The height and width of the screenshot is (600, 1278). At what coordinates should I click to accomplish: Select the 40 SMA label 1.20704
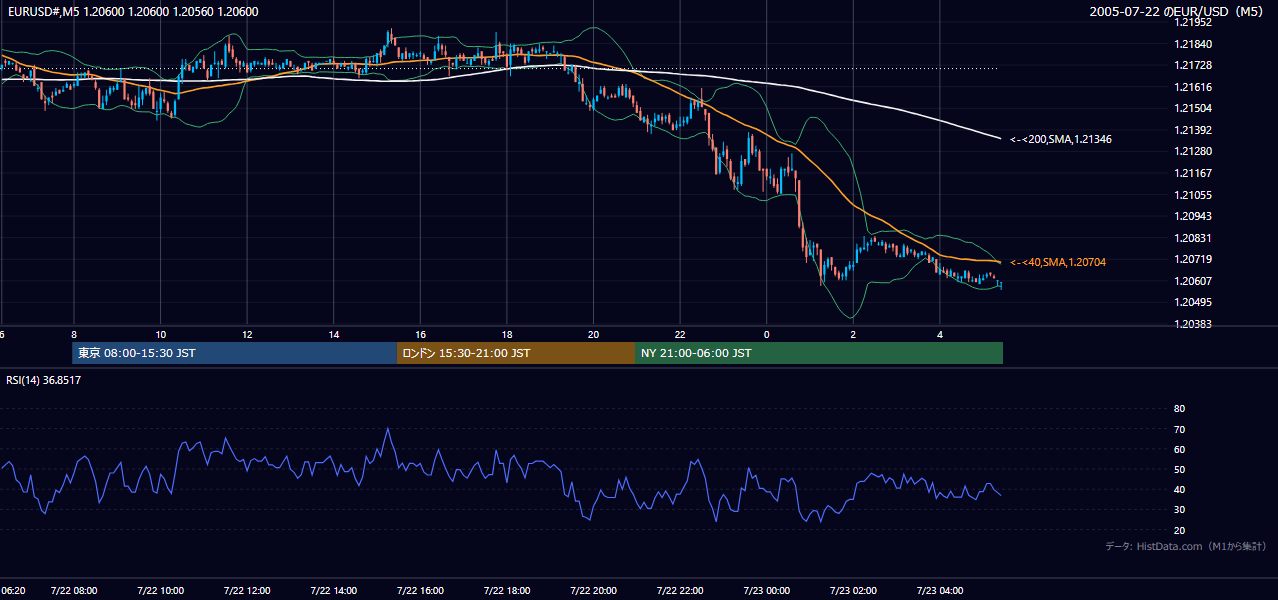(1058, 262)
